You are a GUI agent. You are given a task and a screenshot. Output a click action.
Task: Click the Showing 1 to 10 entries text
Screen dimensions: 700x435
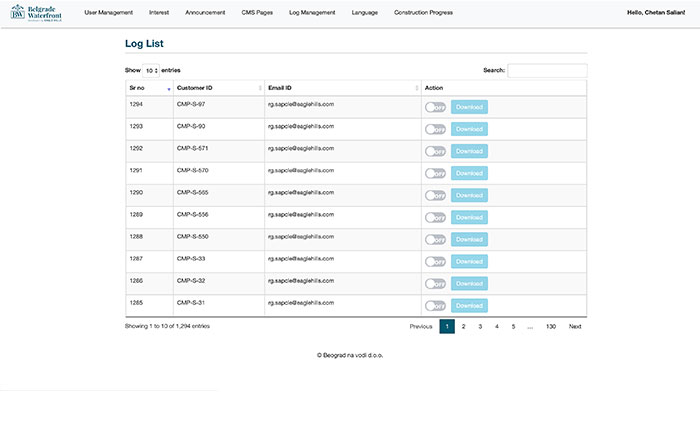(x=167, y=326)
